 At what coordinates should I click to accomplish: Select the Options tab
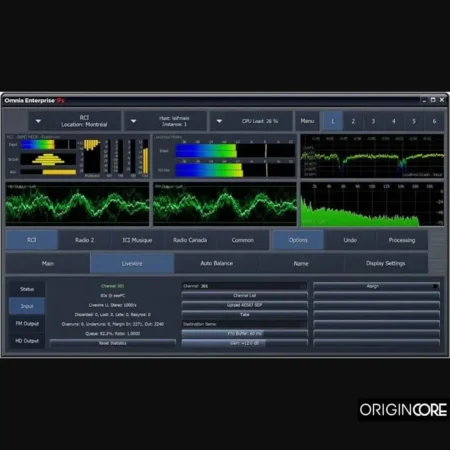[298, 240]
